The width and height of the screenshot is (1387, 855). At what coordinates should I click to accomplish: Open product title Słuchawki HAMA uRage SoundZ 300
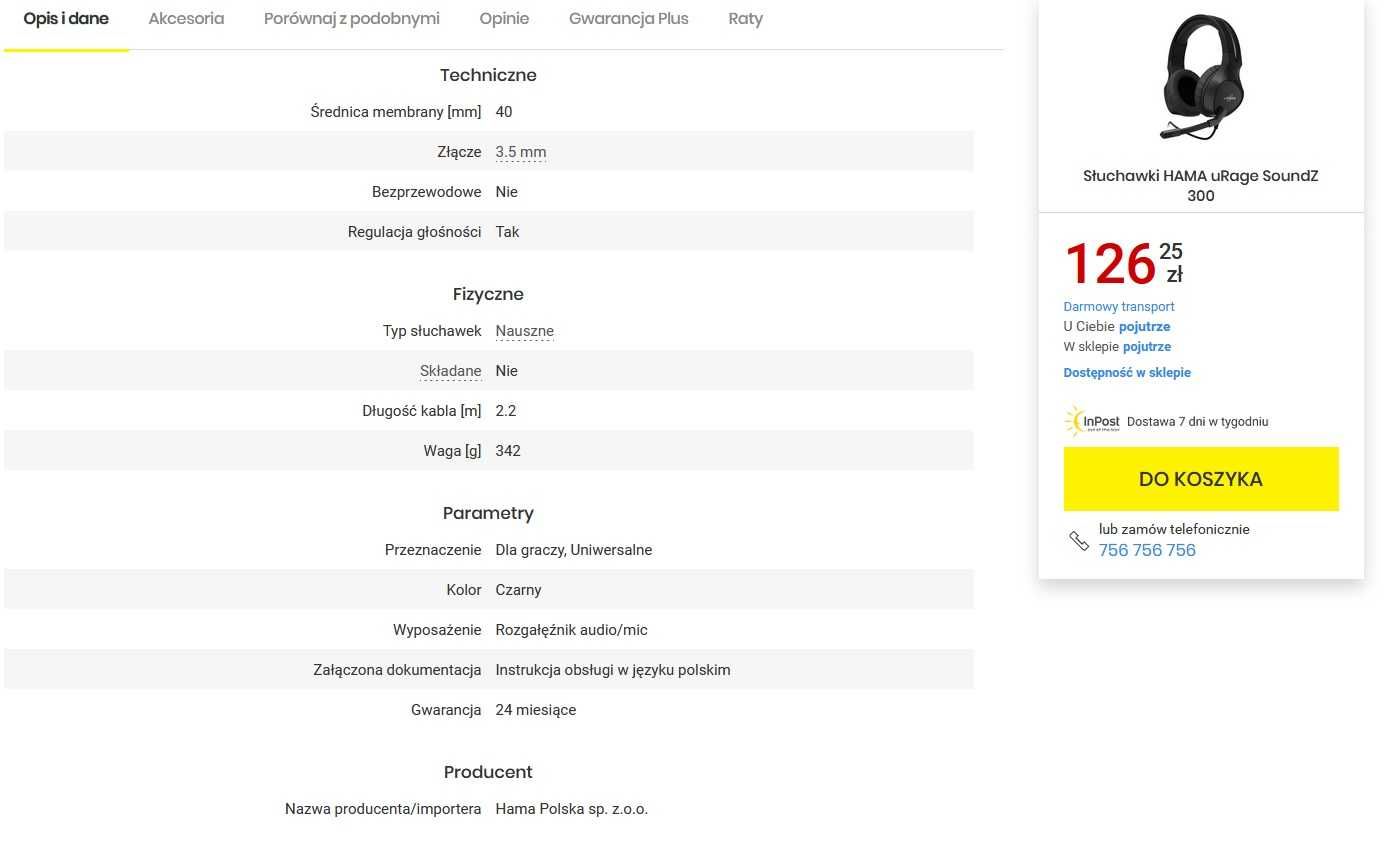[1201, 186]
